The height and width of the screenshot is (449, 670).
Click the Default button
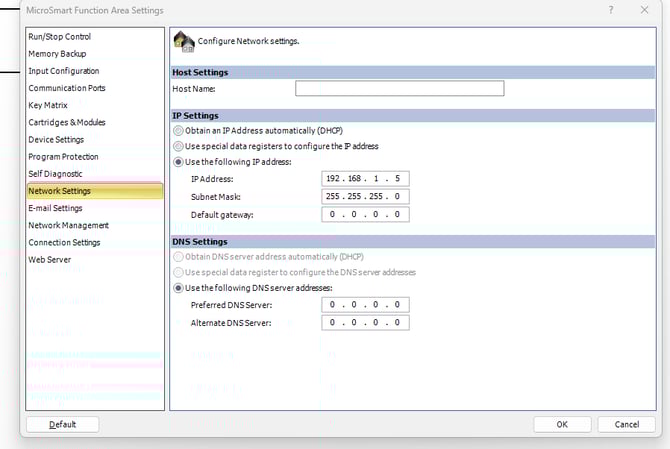(x=63, y=424)
